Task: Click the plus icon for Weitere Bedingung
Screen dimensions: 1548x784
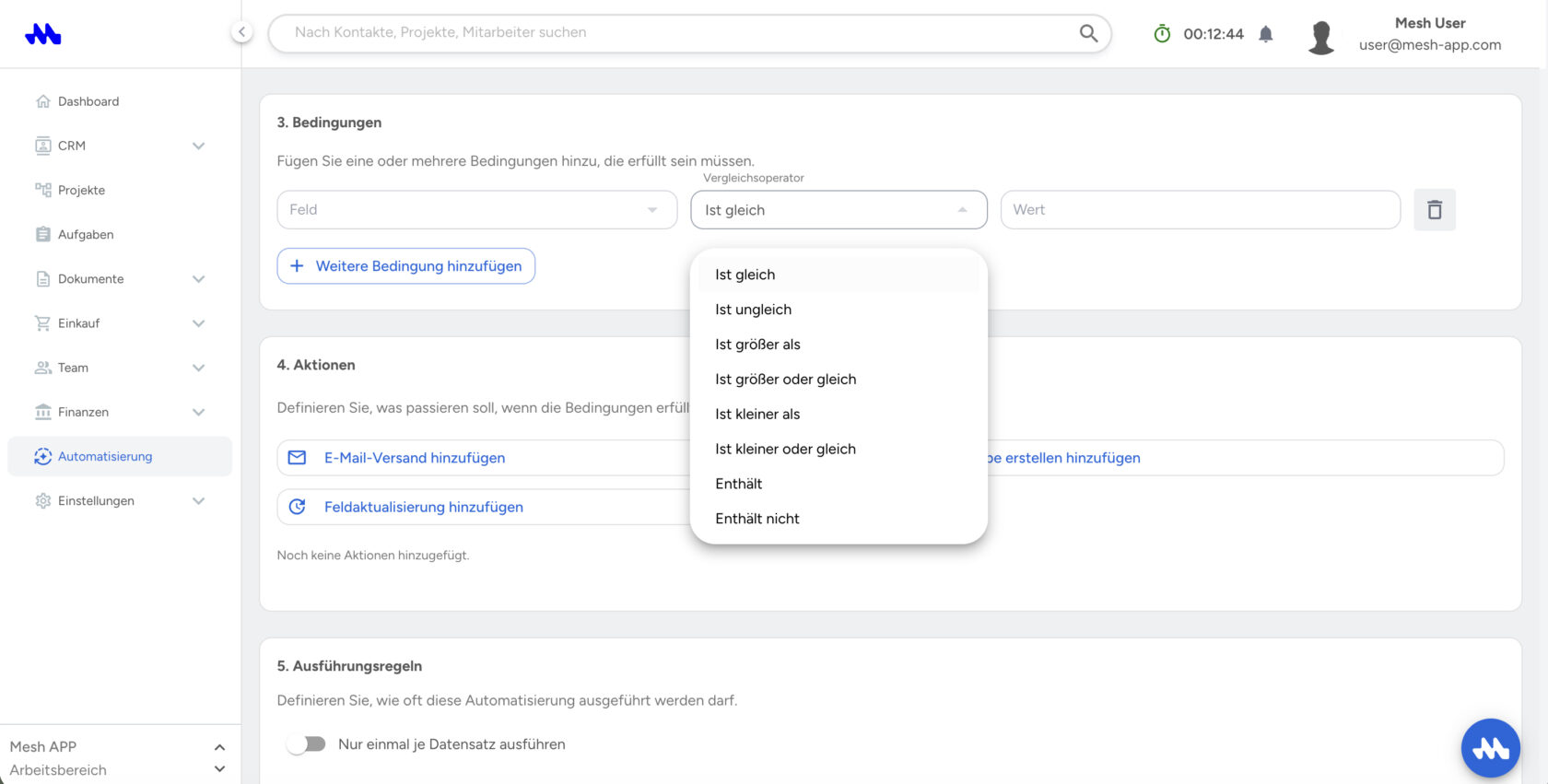Action: [x=297, y=266]
